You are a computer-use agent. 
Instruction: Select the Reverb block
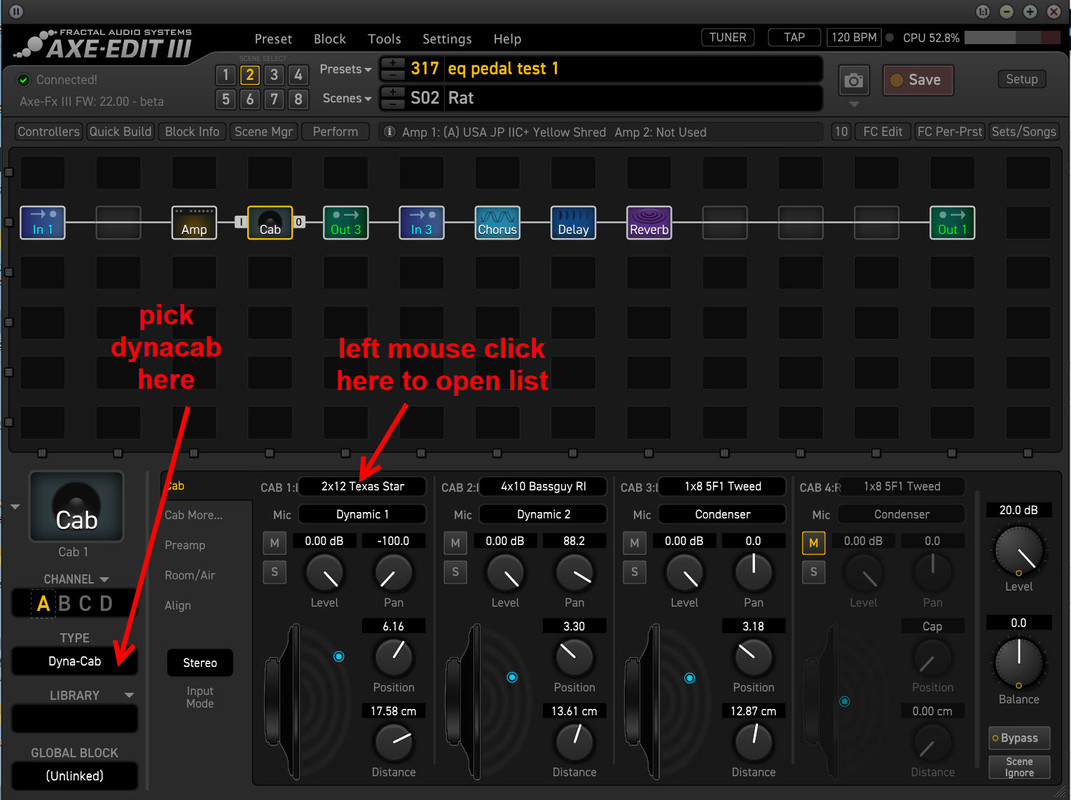pos(649,223)
